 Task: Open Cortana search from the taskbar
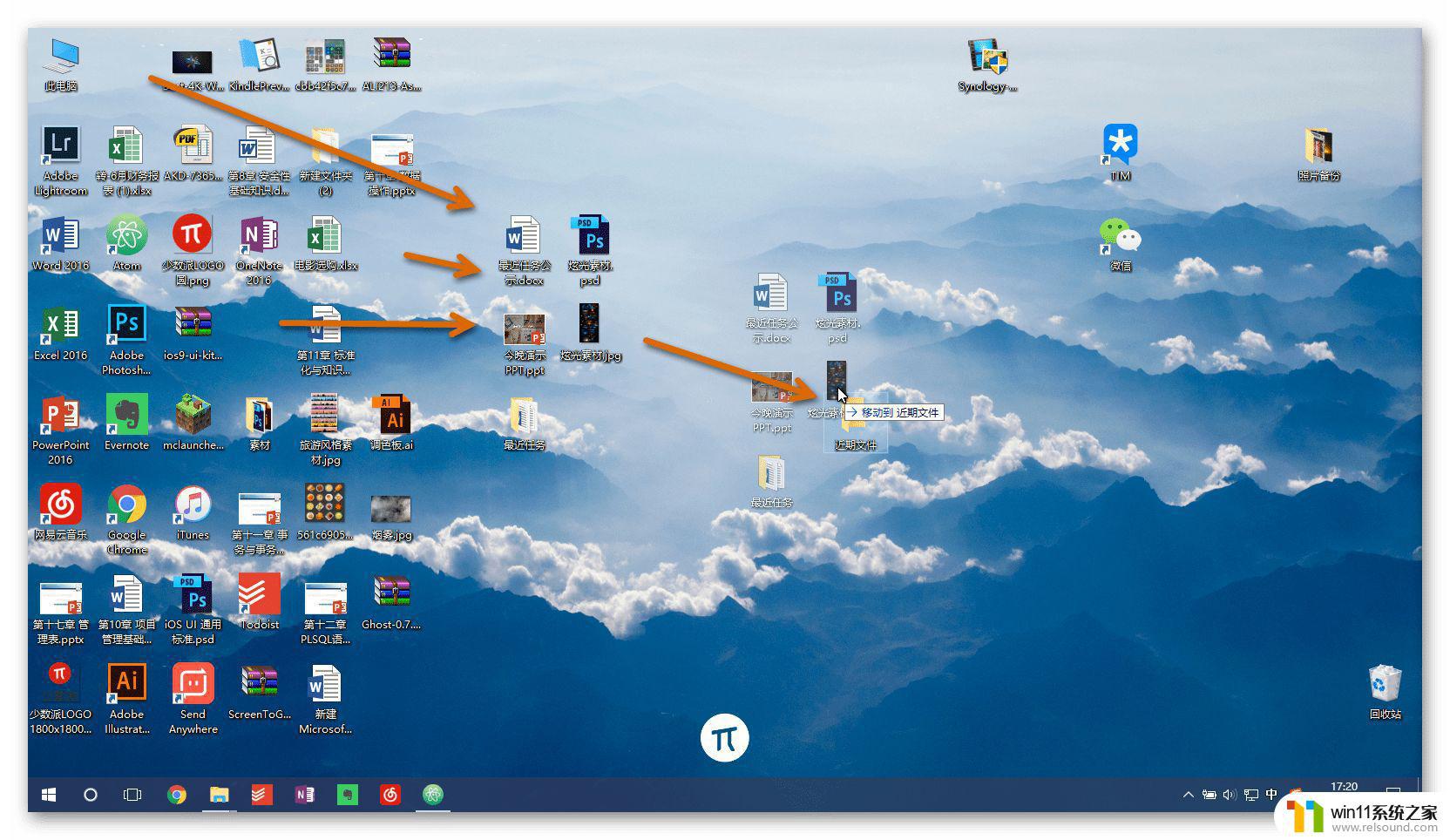(90, 795)
